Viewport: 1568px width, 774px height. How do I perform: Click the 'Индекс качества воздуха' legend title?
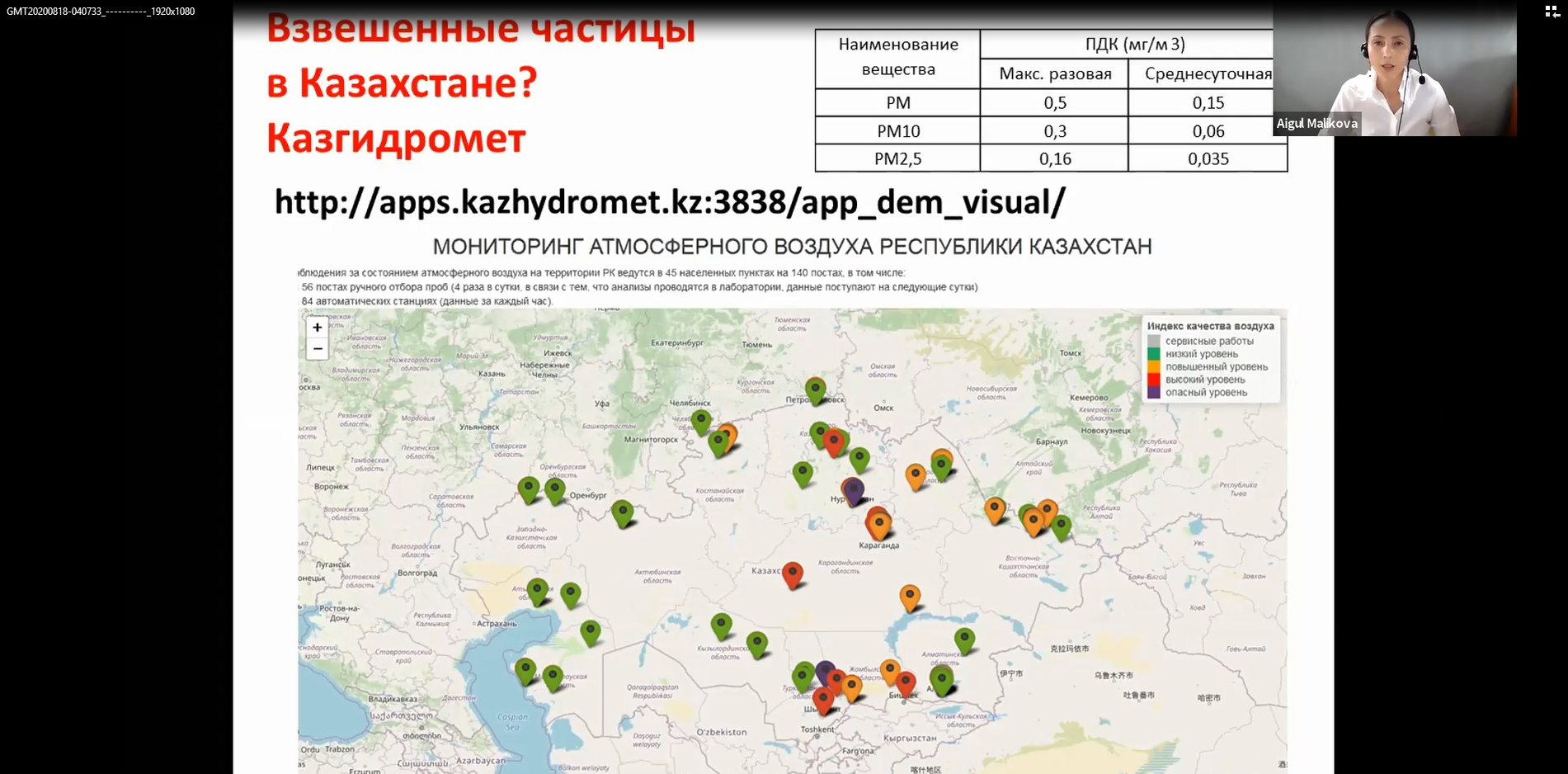[x=1210, y=326]
